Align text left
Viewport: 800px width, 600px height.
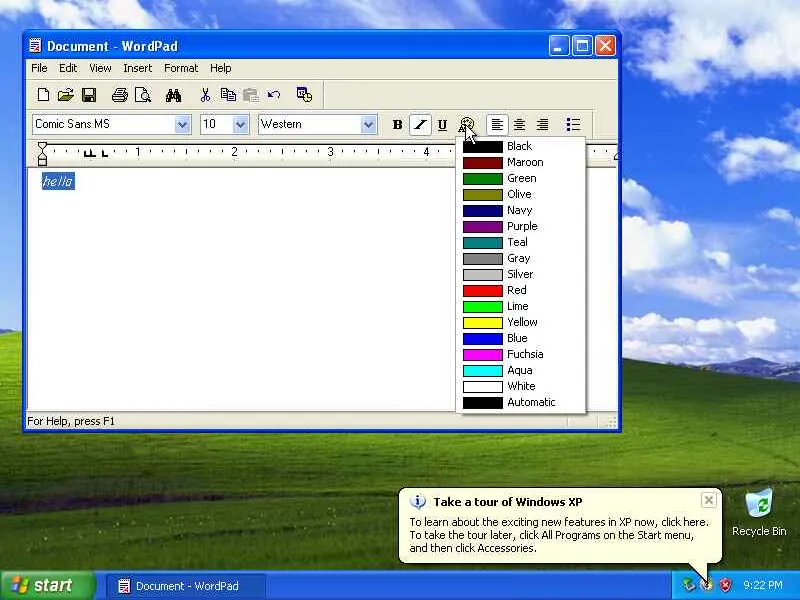coord(497,124)
